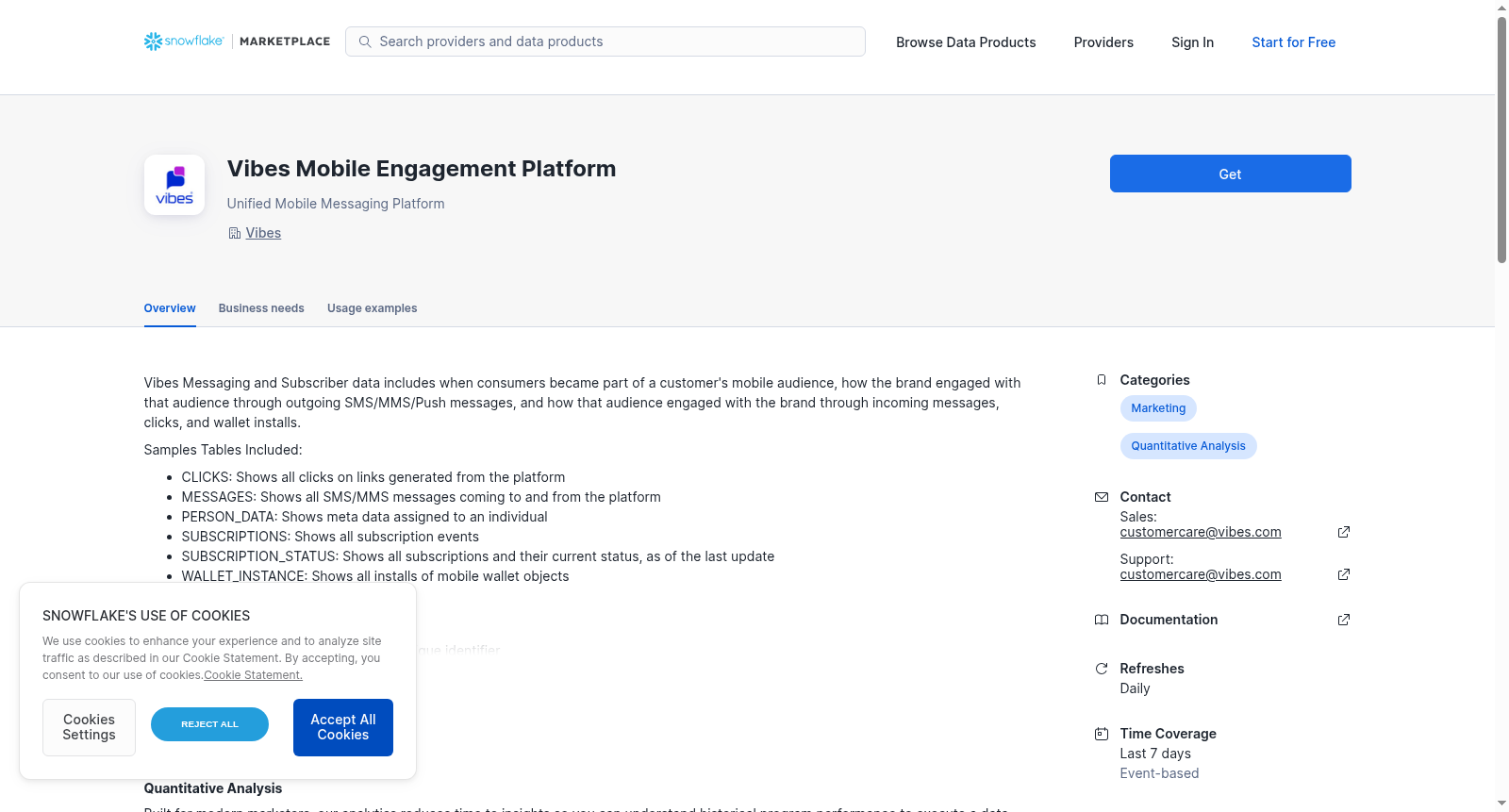Click the Samples Tables Included text

tap(224, 450)
